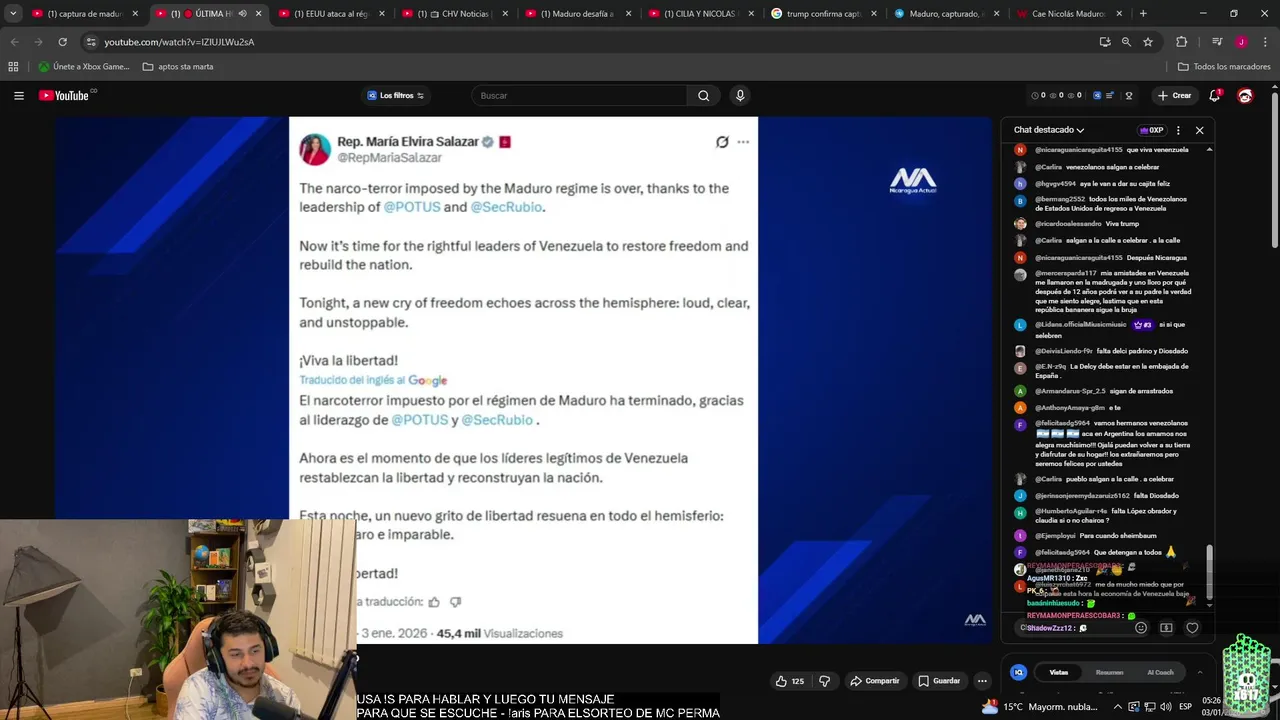This screenshot has width=1280, height=720.
Task: Click the live chat scrollbar
Action: (1210, 570)
